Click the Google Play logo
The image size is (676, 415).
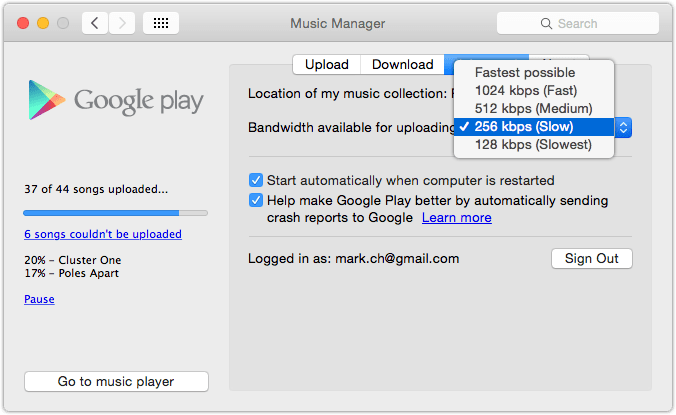coord(116,100)
